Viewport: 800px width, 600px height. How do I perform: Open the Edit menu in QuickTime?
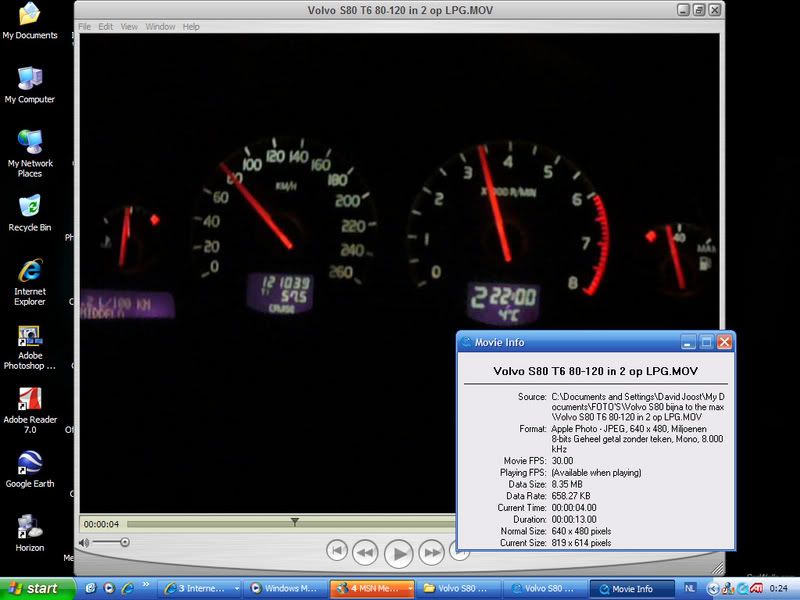click(106, 27)
